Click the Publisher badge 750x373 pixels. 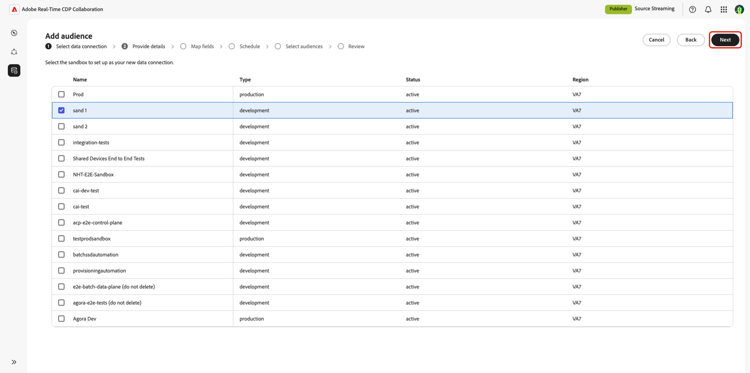point(618,9)
